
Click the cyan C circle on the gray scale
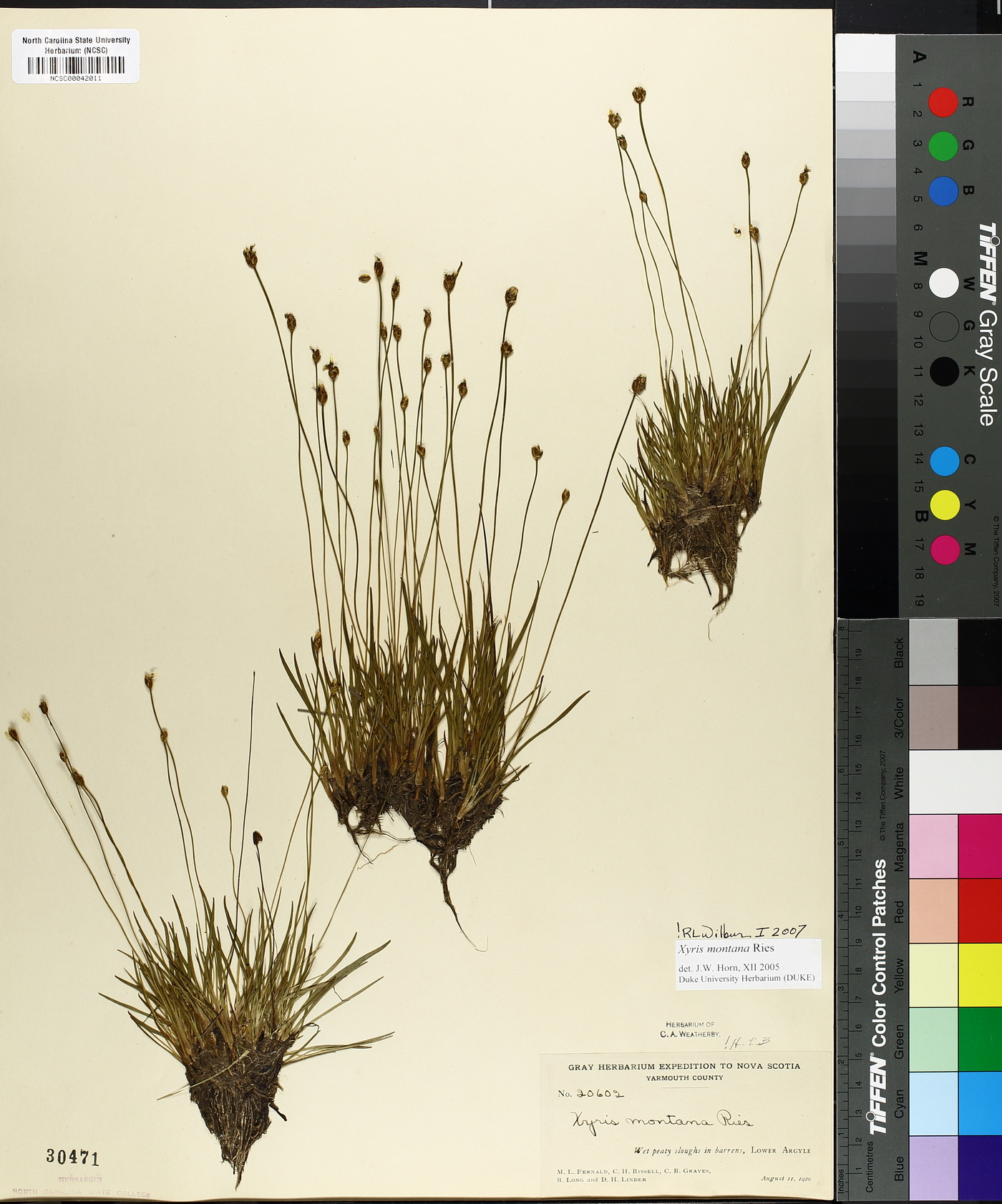944,461
